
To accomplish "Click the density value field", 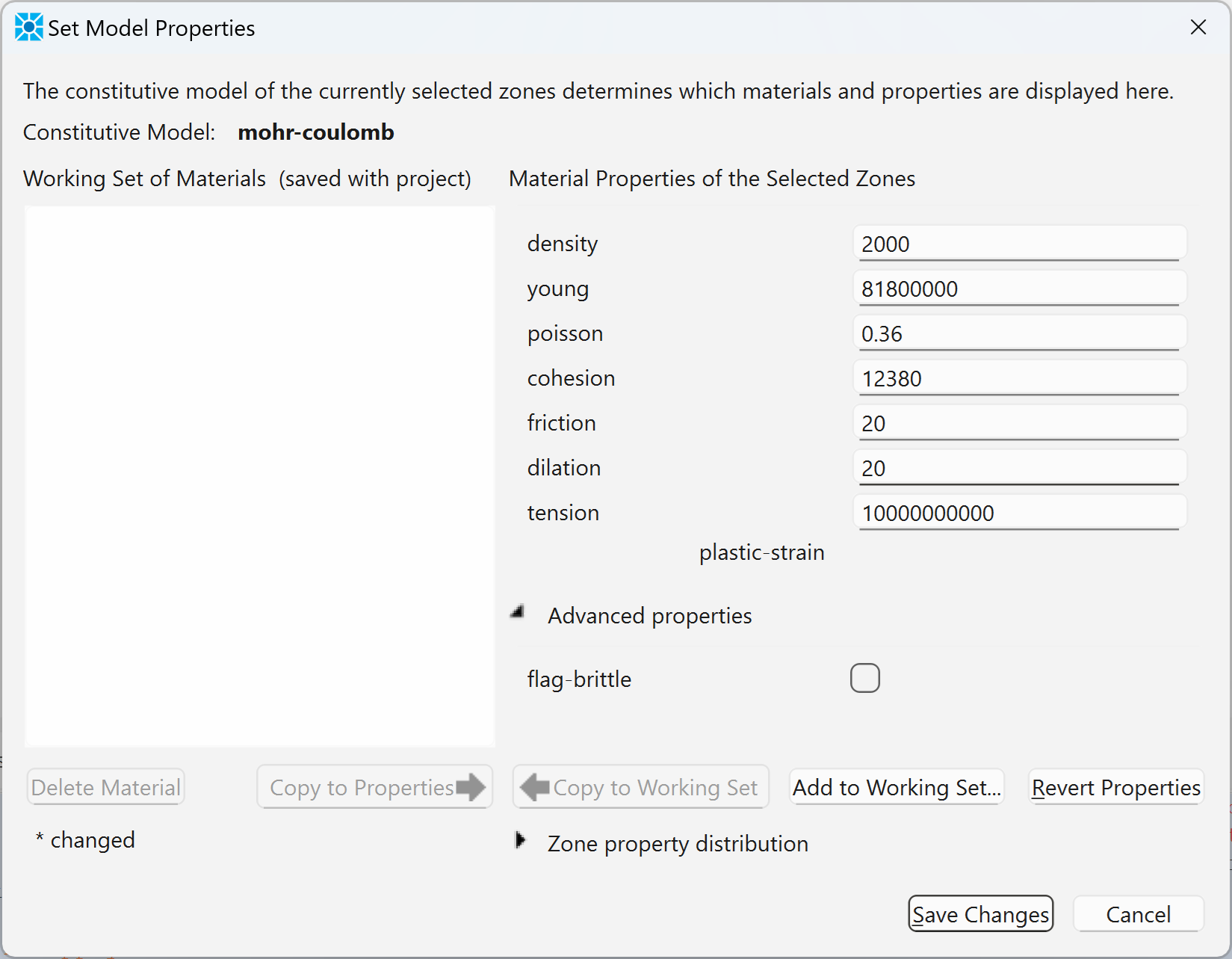I will click(x=1018, y=244).
